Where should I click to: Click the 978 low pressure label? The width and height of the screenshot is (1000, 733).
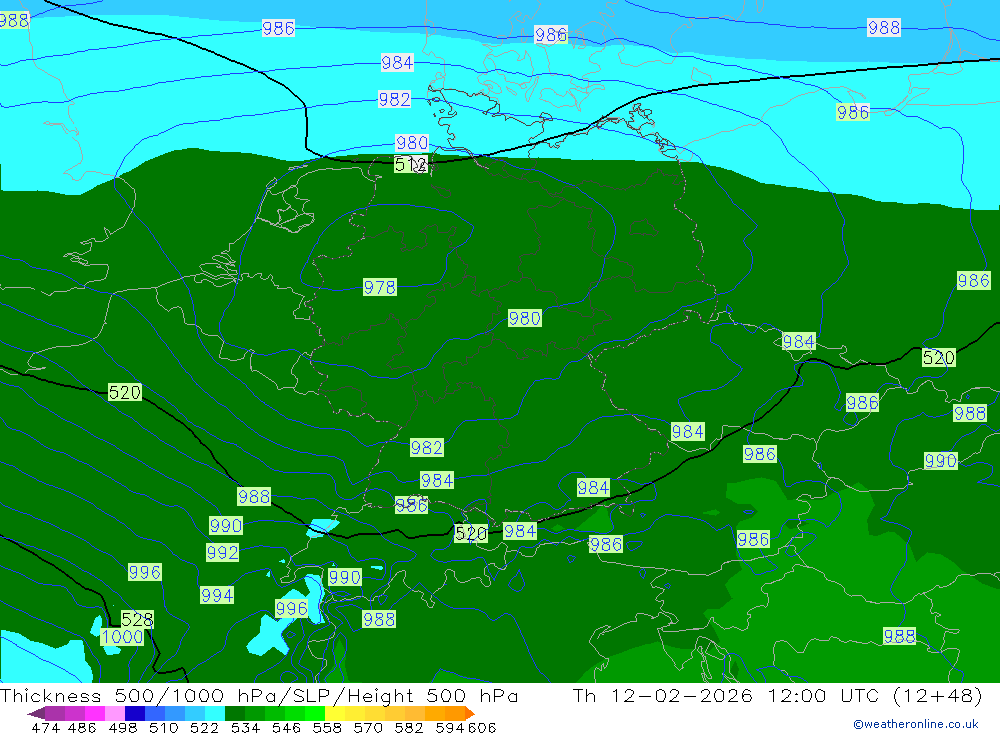pyautogui.click(x=379, y=287)
